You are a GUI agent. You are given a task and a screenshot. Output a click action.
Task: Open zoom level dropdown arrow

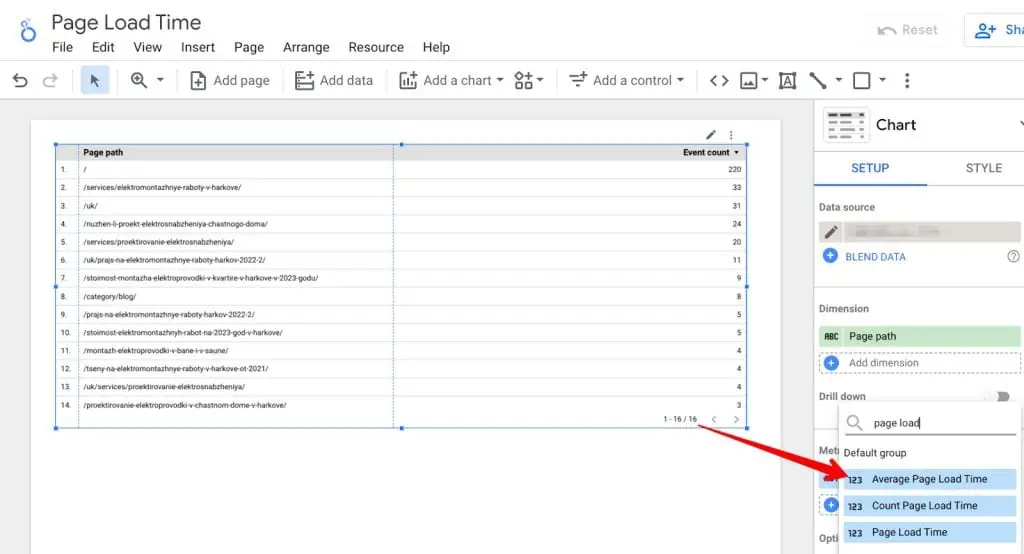tap(160, 80)
